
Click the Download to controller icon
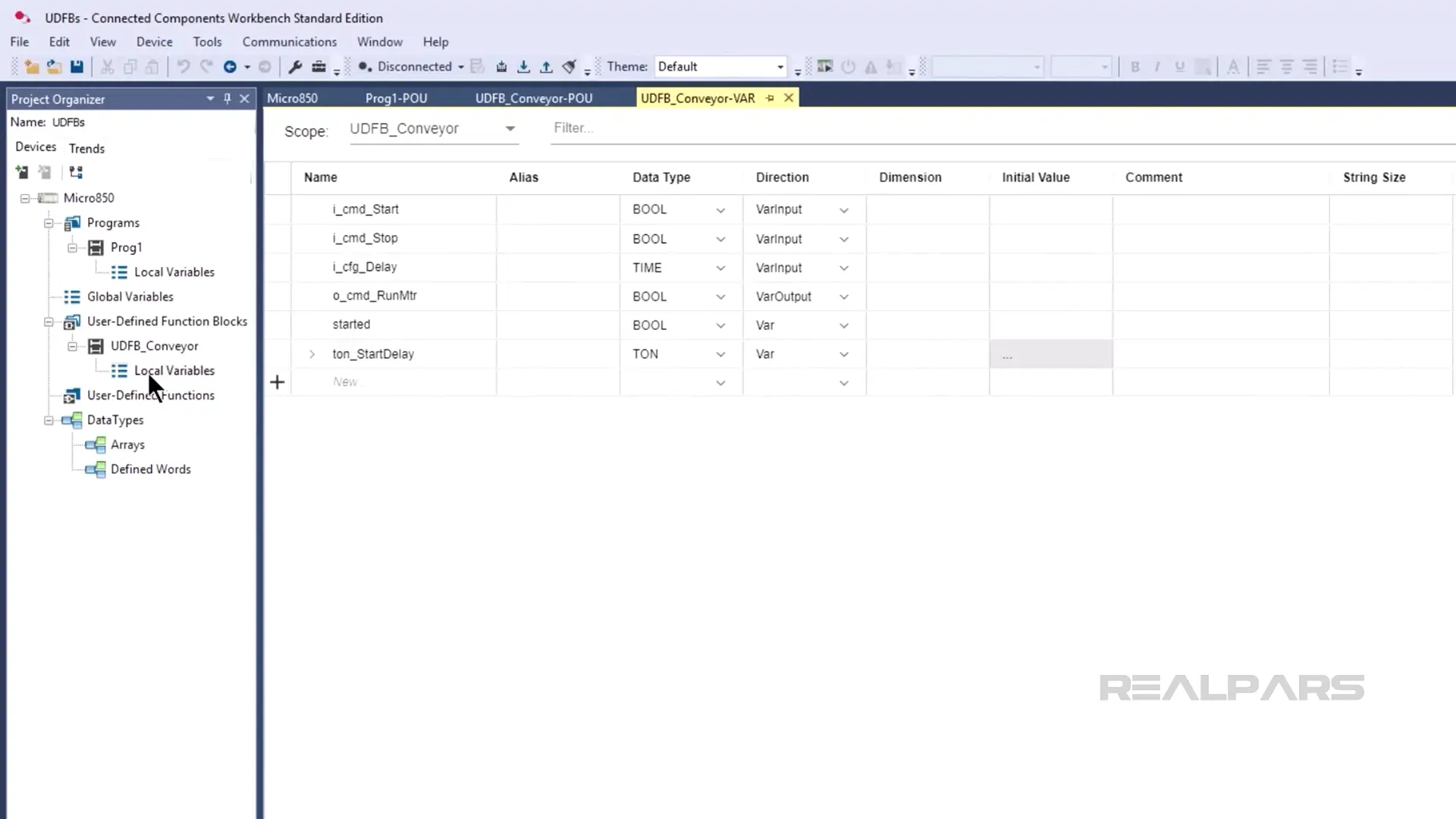[523, 67]
